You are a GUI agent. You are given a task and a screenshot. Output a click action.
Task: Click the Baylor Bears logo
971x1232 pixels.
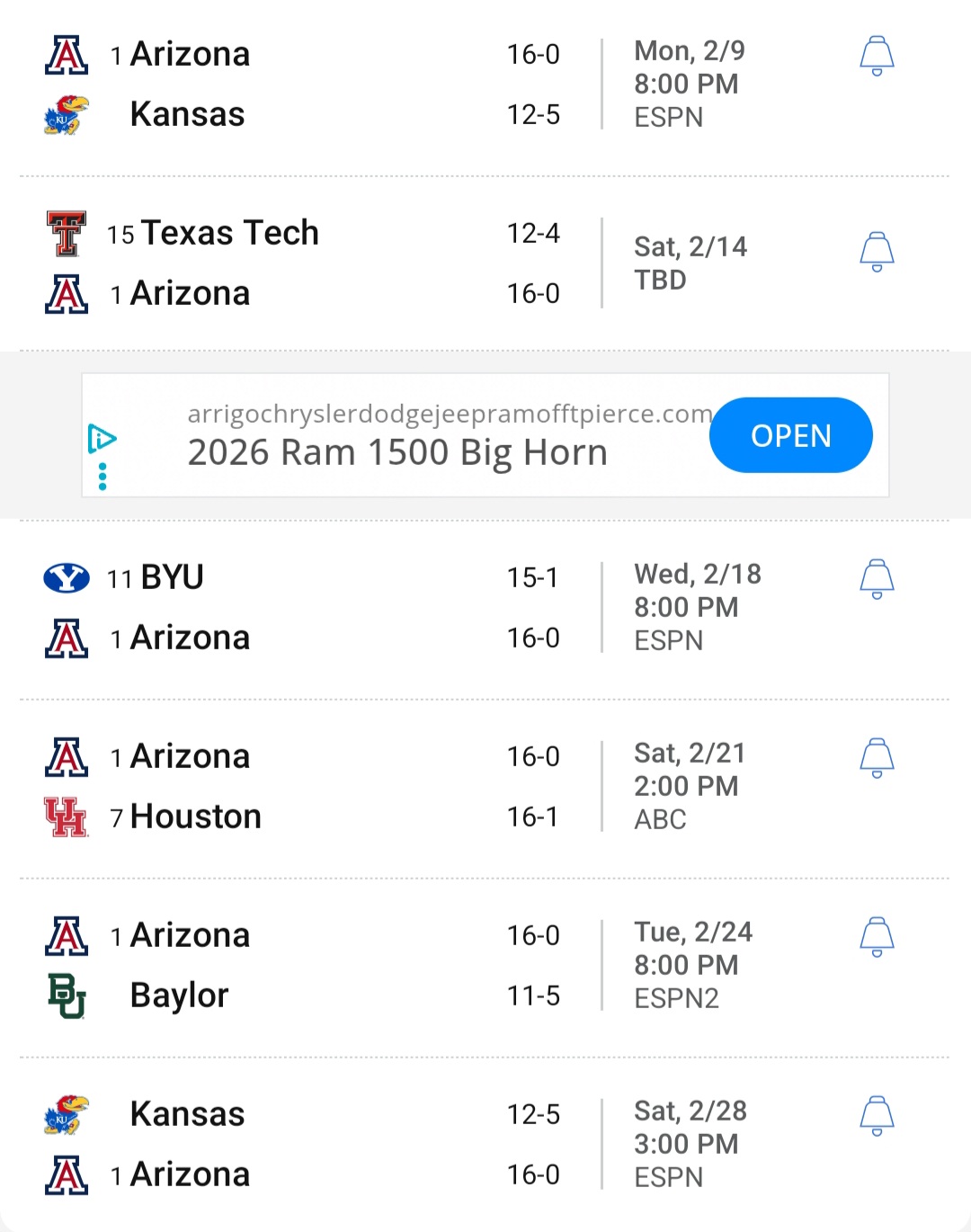[67, 995]
